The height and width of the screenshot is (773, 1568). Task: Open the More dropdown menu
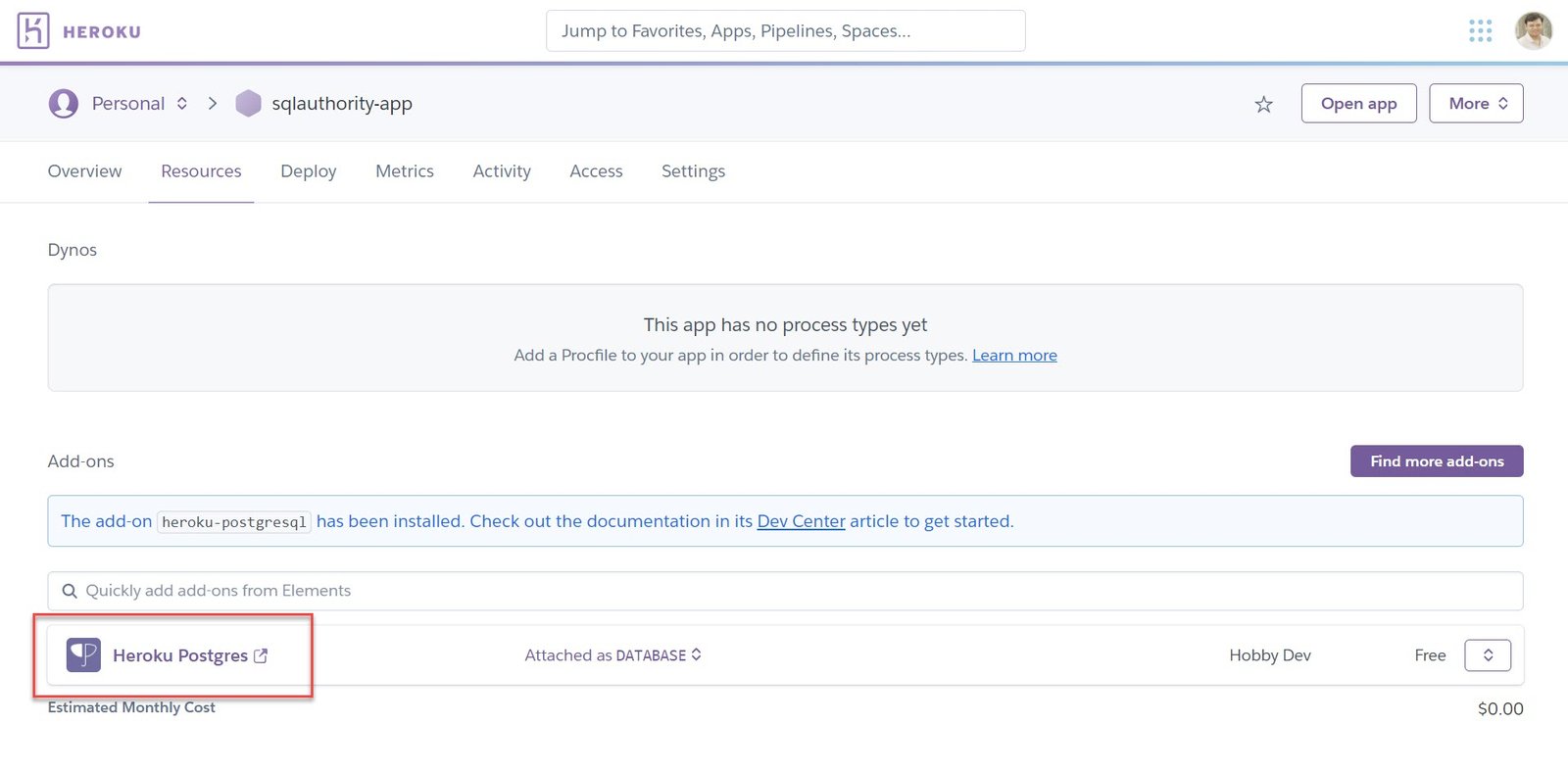pos(1476,103)
